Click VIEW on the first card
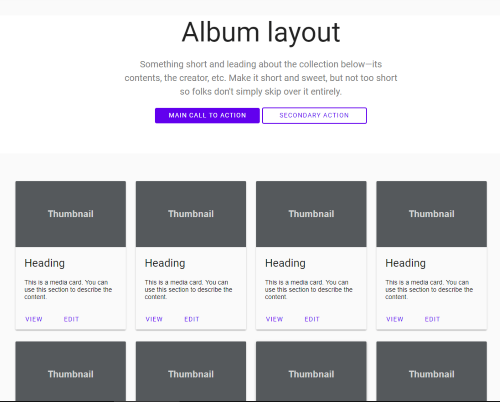 coord(34,319)
